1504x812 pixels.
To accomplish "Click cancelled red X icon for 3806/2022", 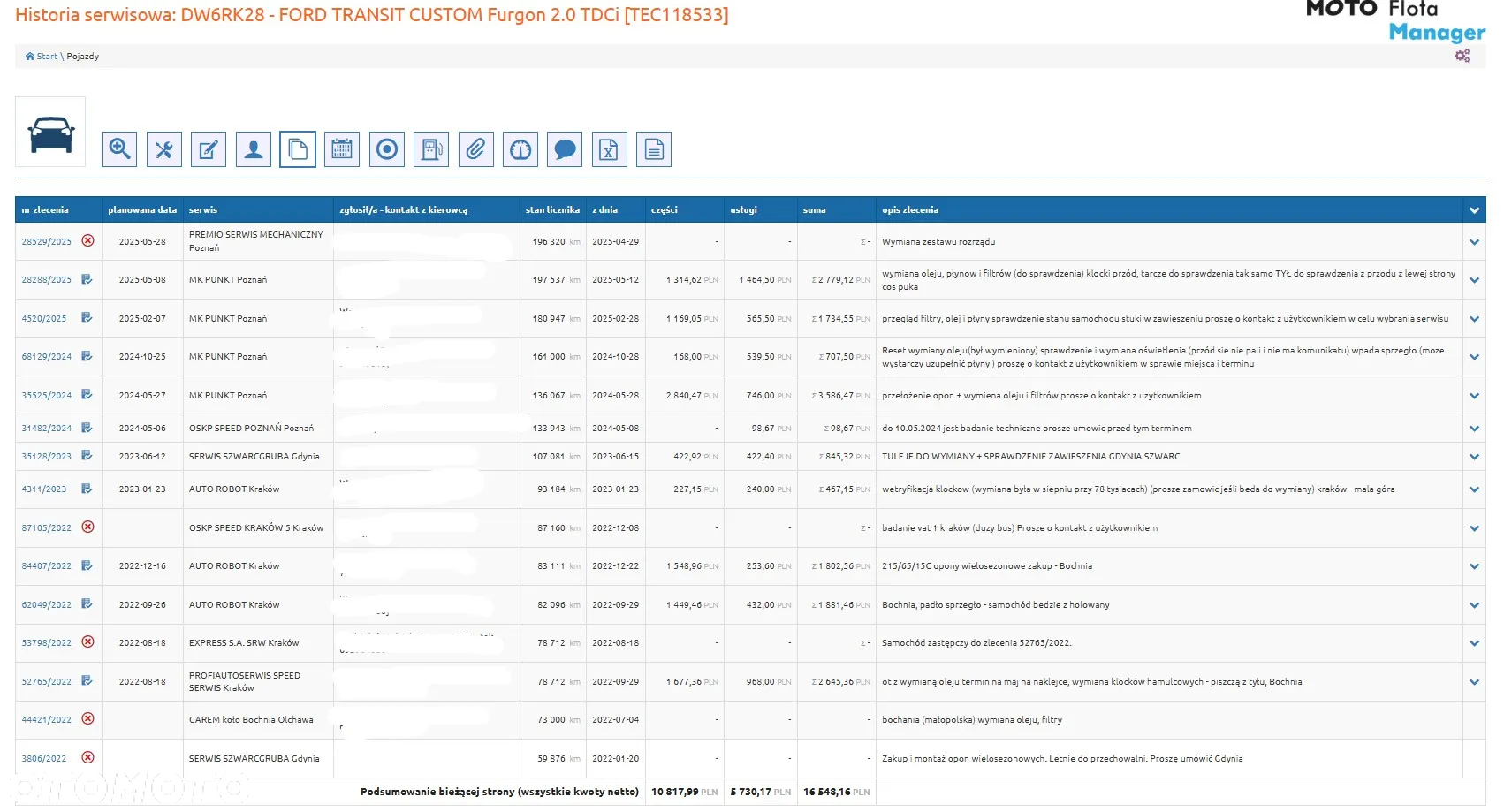I will point(87,757).
